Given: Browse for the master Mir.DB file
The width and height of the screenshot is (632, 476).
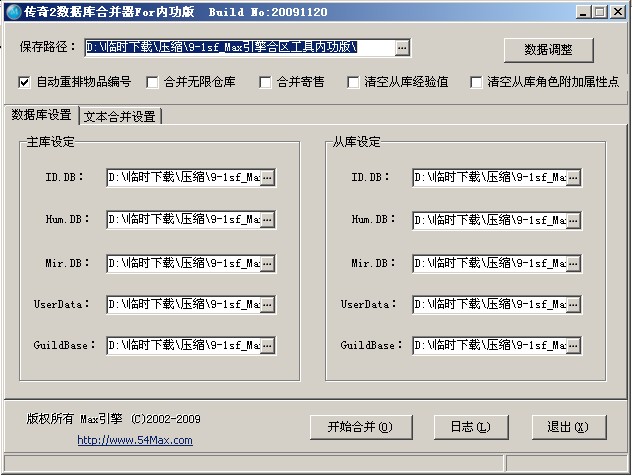Looking at the screenshot, I should coord(267,263).
